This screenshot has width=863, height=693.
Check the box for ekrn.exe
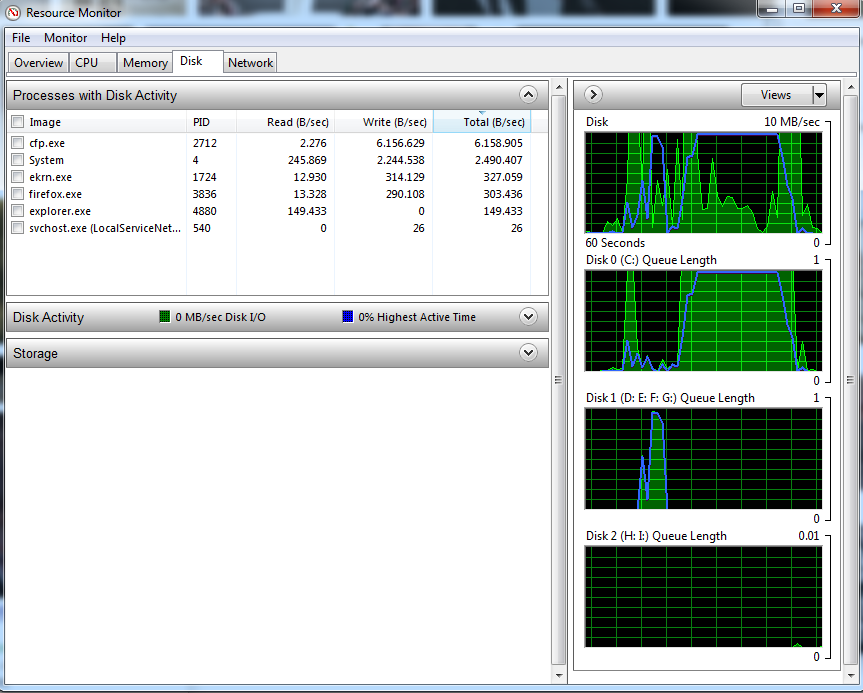[x=18, y=177]
